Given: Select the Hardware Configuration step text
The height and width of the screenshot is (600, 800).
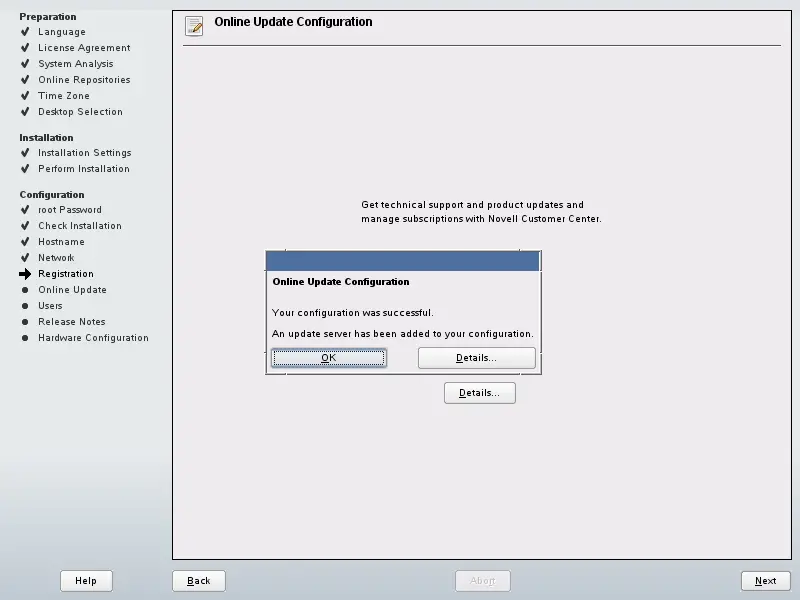Looking at the screenshot, I should pos(93,338).
